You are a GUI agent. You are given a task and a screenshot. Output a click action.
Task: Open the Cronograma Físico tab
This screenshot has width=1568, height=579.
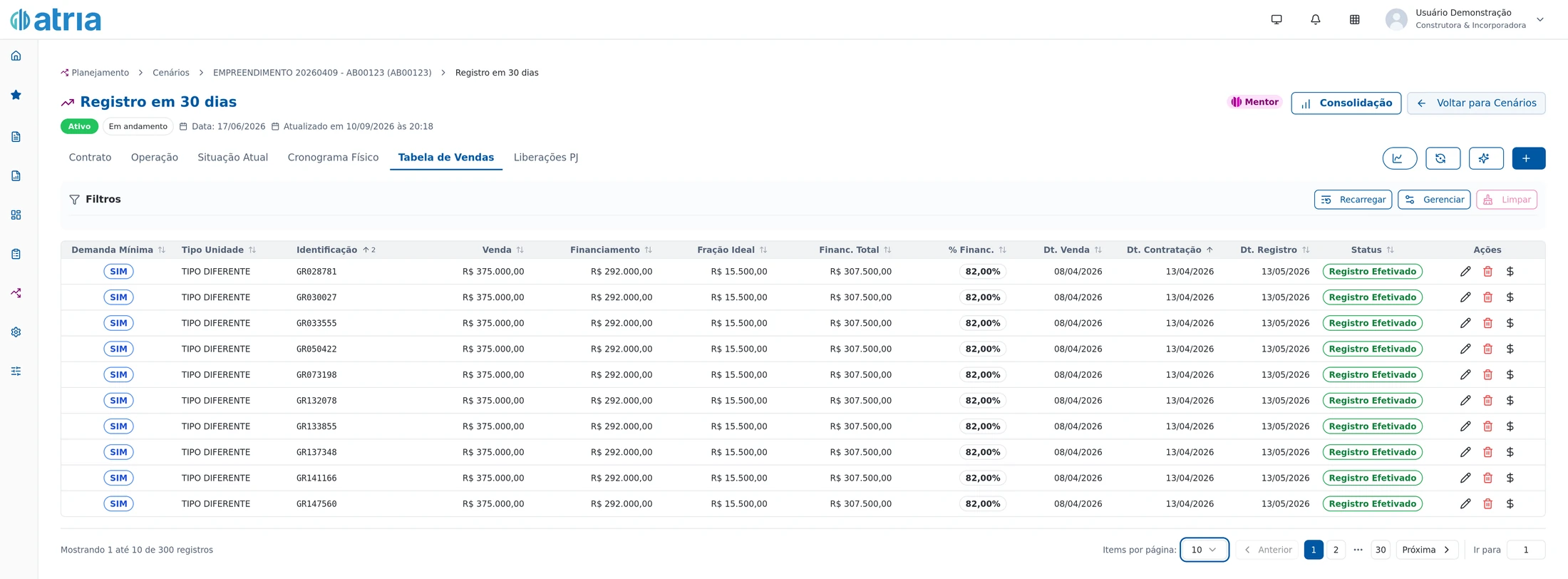pos(333,158)
